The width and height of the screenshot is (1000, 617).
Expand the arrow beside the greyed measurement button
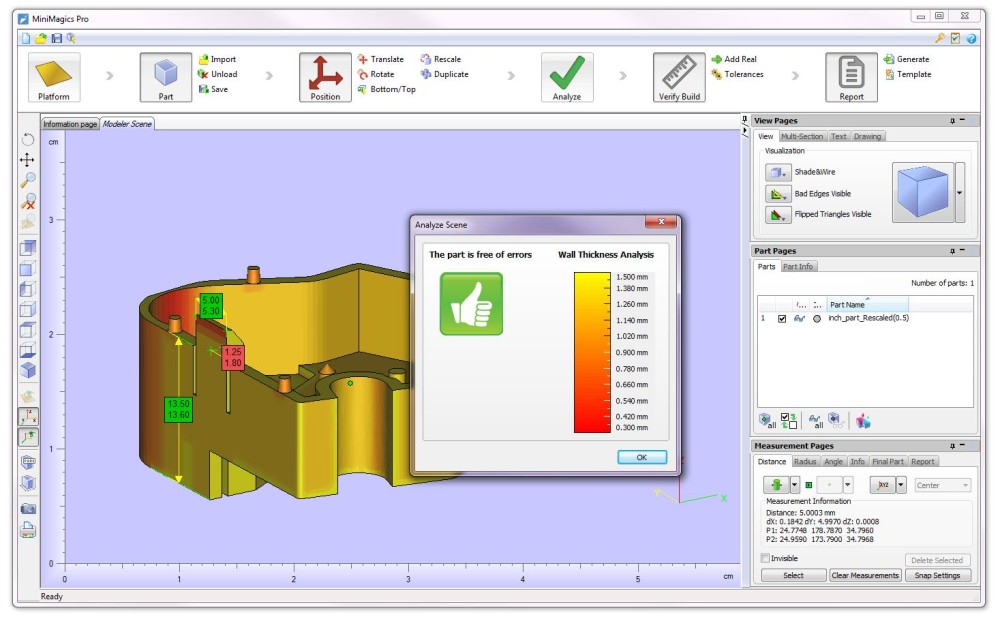848,485
